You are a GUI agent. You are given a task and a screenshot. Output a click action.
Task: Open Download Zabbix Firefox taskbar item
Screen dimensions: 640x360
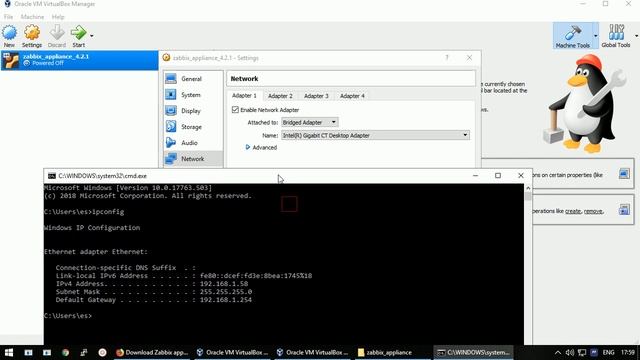152,352
